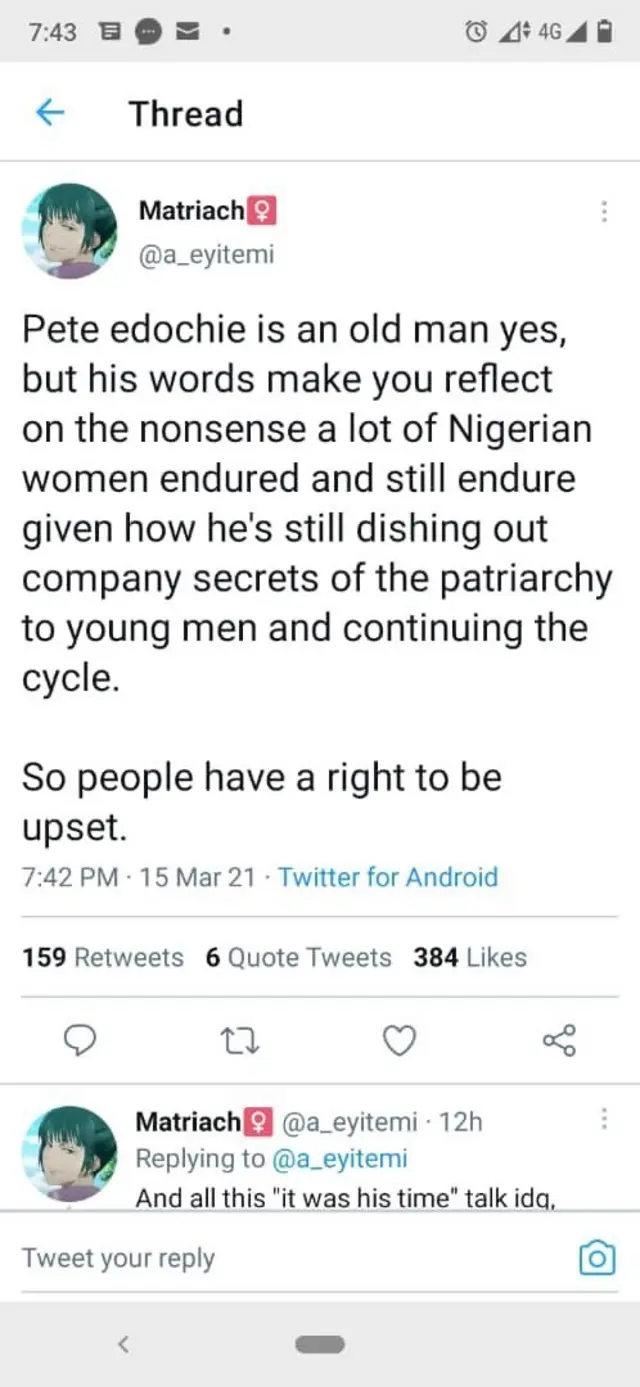
Task: Open the Twitter for Android link
Action: [x=388, y=878]
